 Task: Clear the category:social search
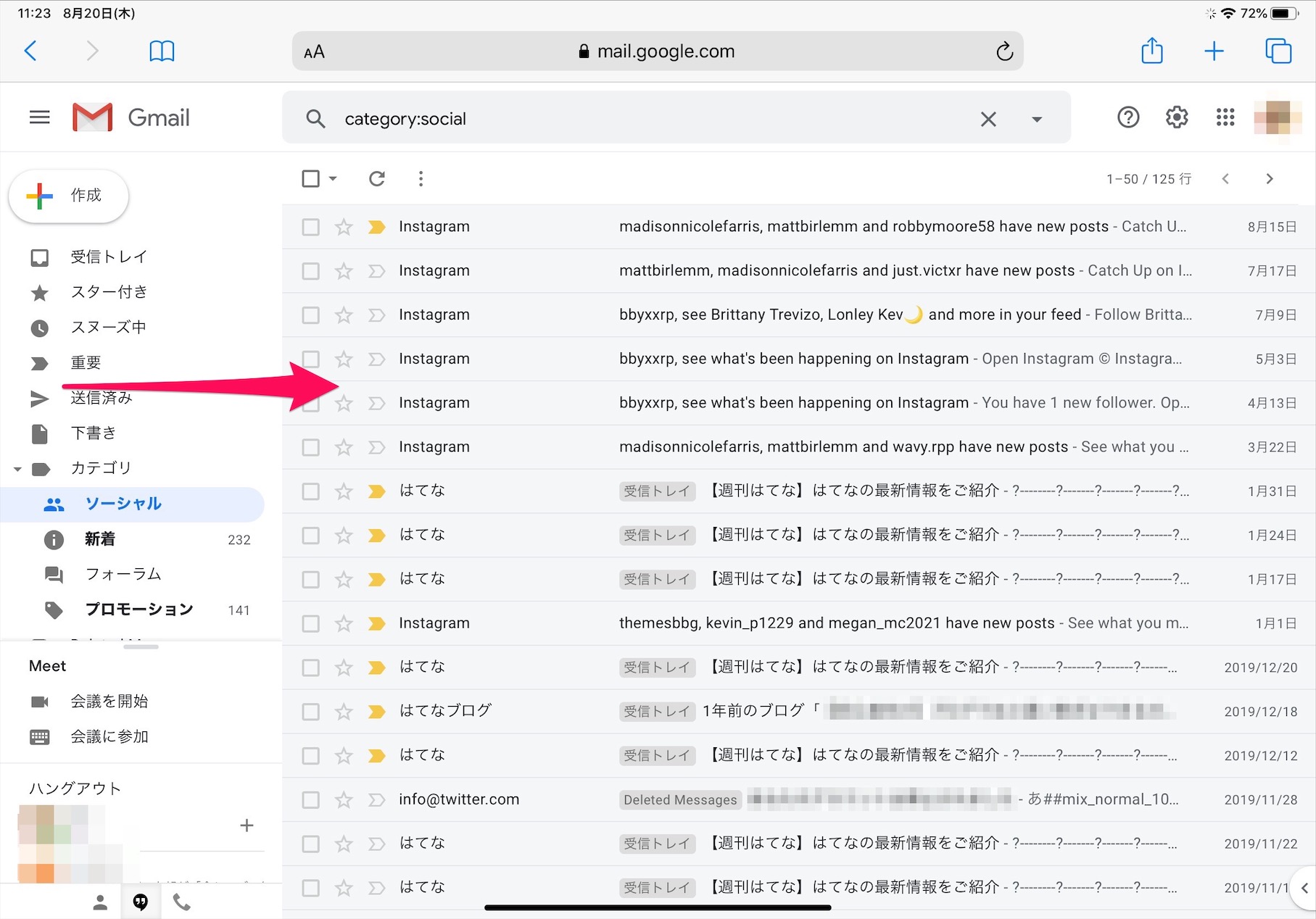[988, 119]
